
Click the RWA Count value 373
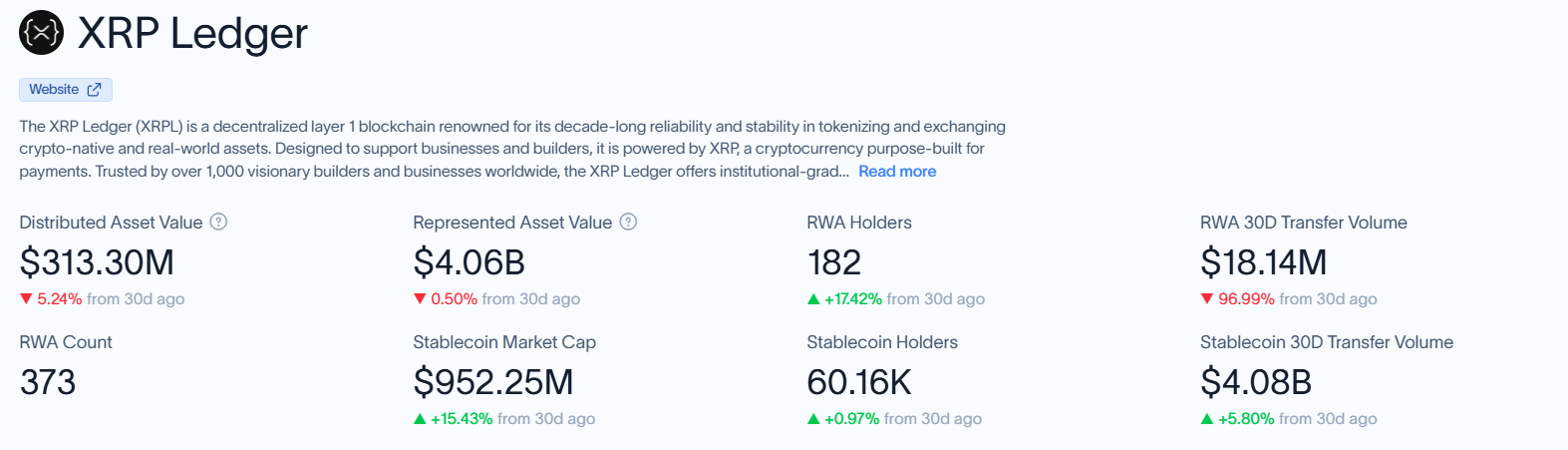click(x=48, y=382)
